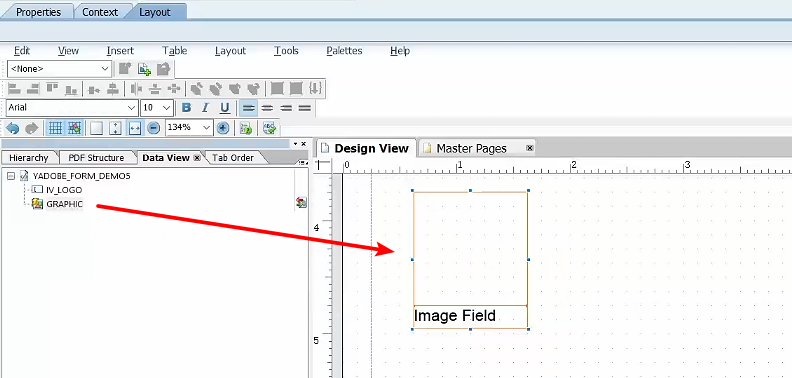
Task: Select the GRAPHIC tree item
Action: (64, 204)
